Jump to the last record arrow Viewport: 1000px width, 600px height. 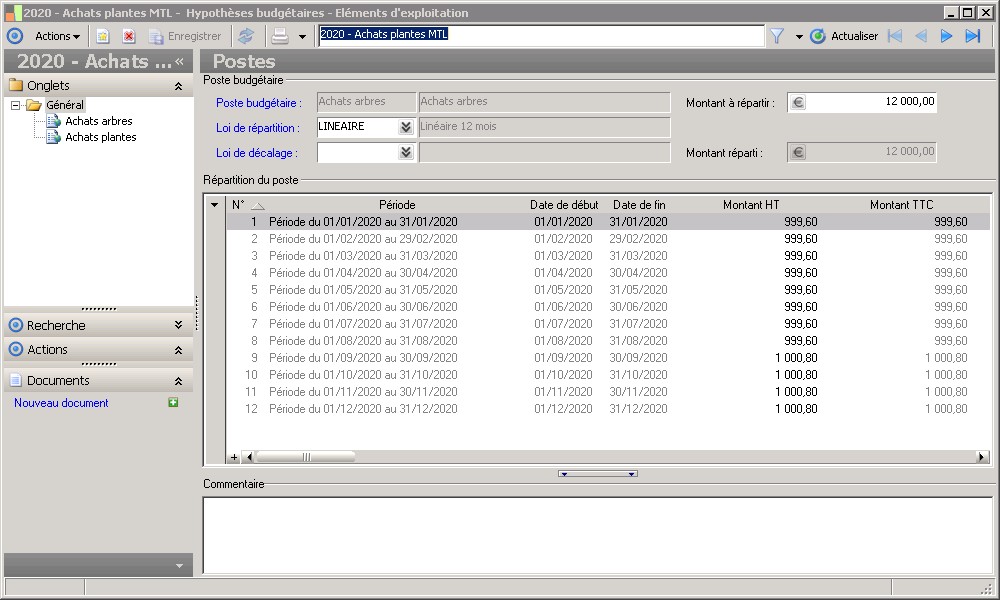972,36
